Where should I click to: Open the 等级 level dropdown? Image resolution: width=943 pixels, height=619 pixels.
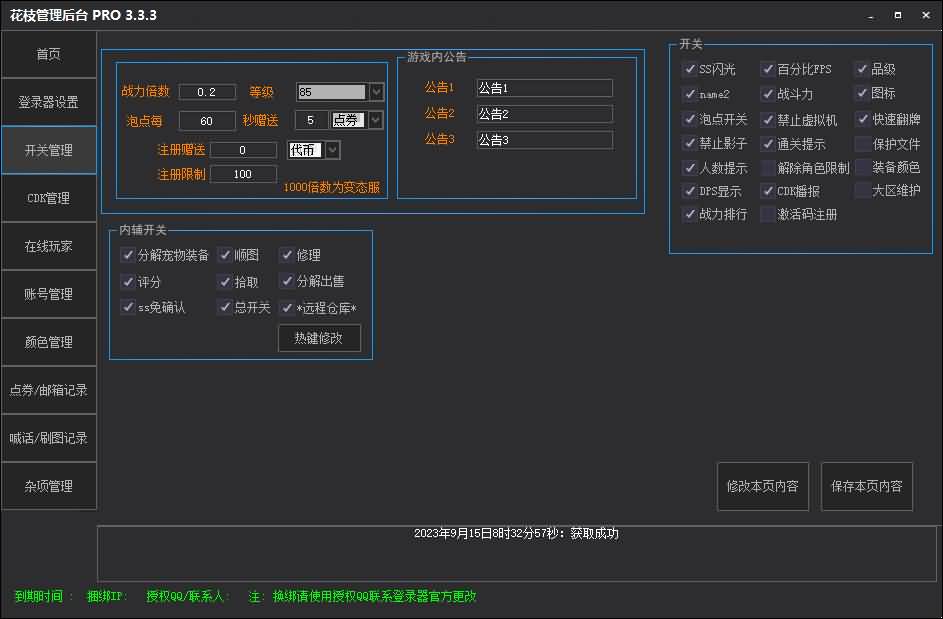pyautogui.click(x=375, y=91)
